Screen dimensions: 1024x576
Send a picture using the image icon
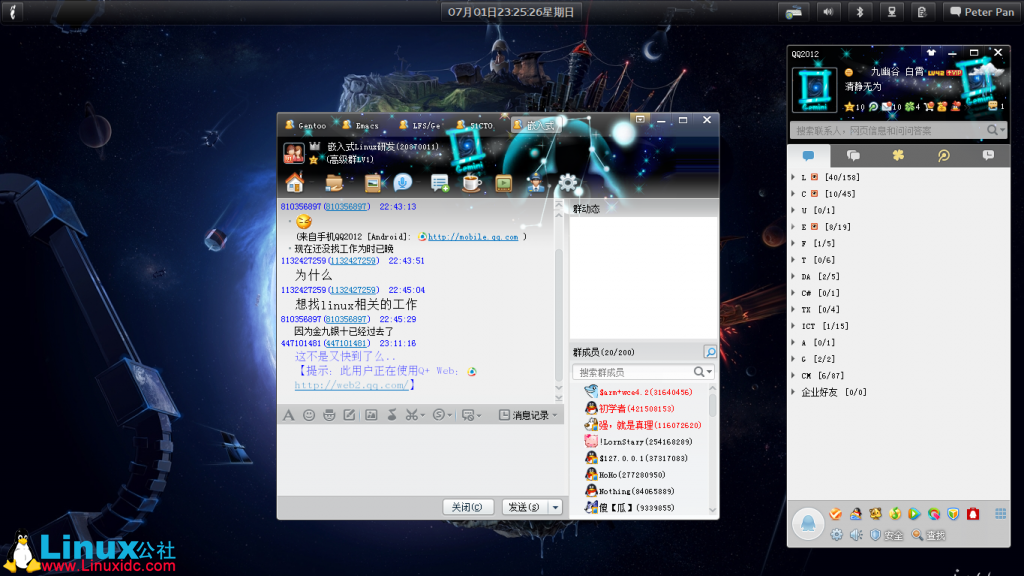371,415
